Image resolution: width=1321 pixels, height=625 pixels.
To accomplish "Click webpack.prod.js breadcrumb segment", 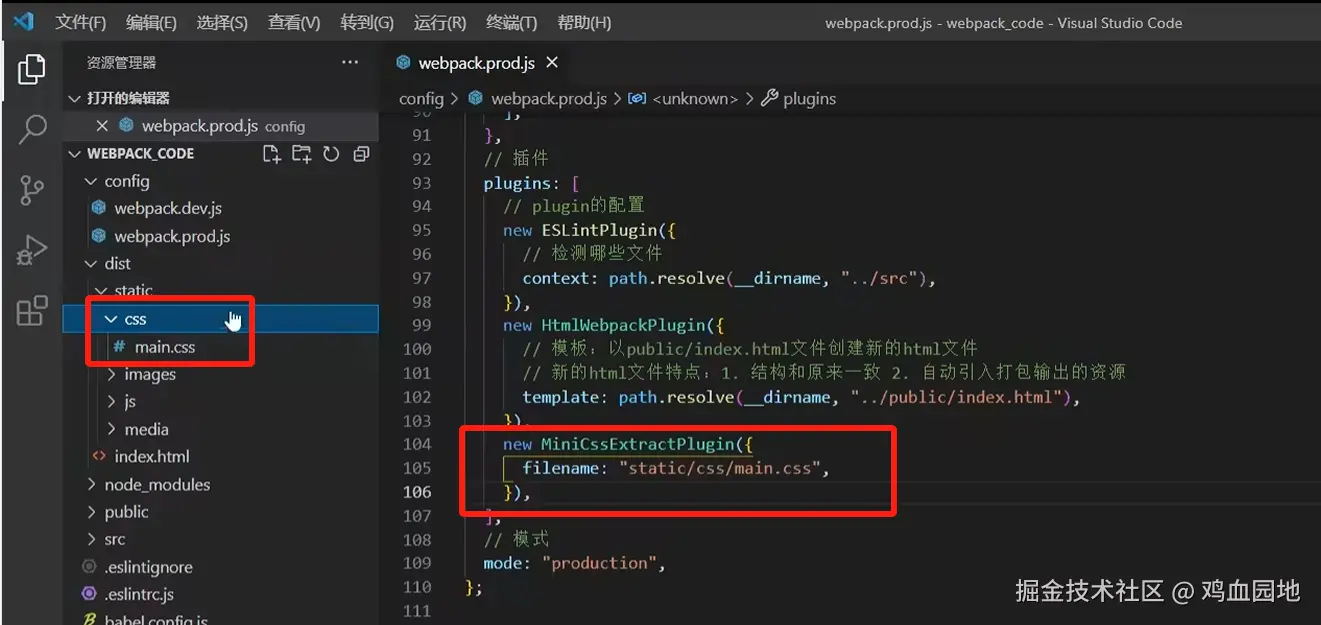I will [549, 98].
